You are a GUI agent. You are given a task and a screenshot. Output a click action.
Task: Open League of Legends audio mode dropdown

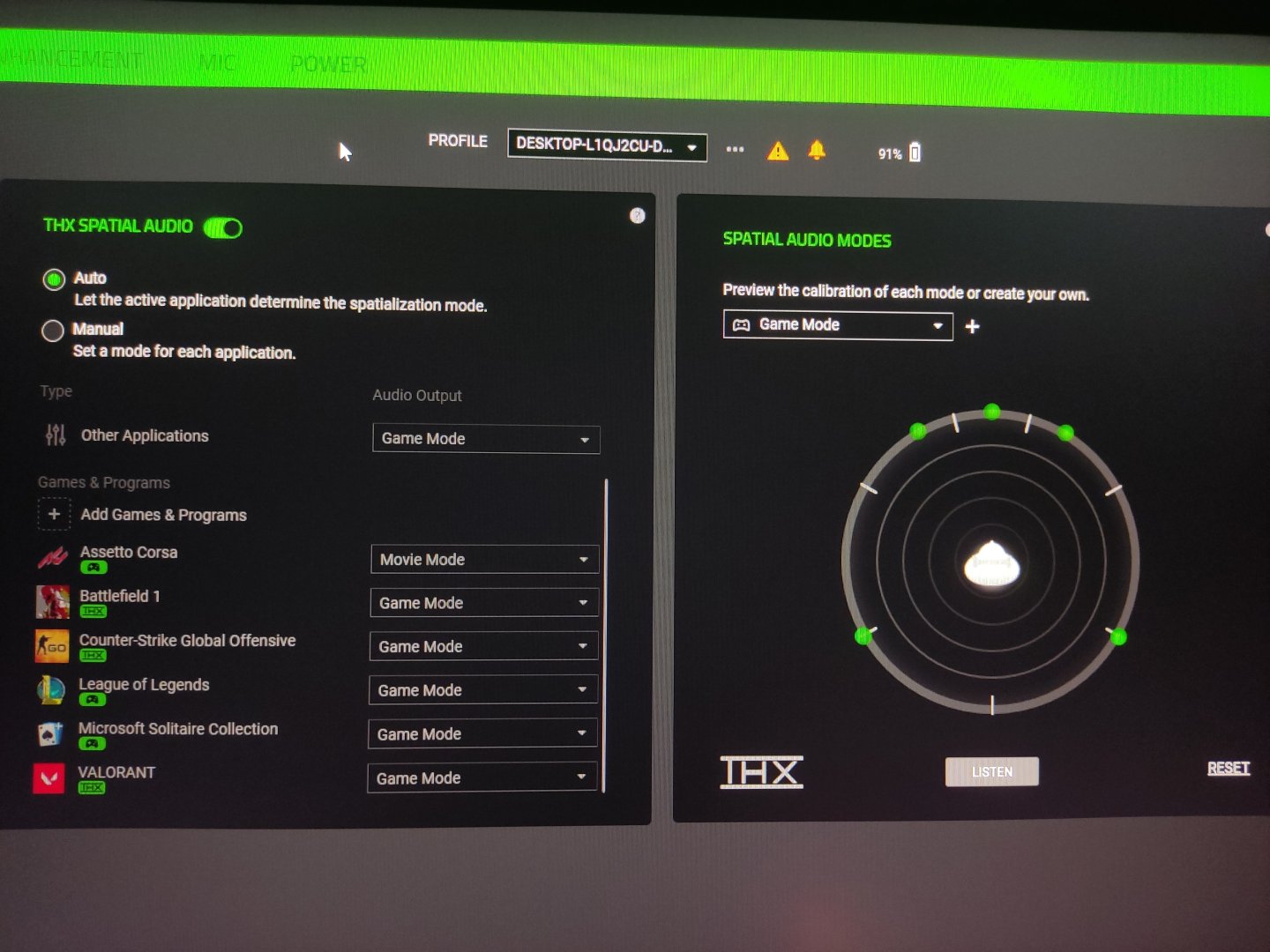[x=483, y=690]
